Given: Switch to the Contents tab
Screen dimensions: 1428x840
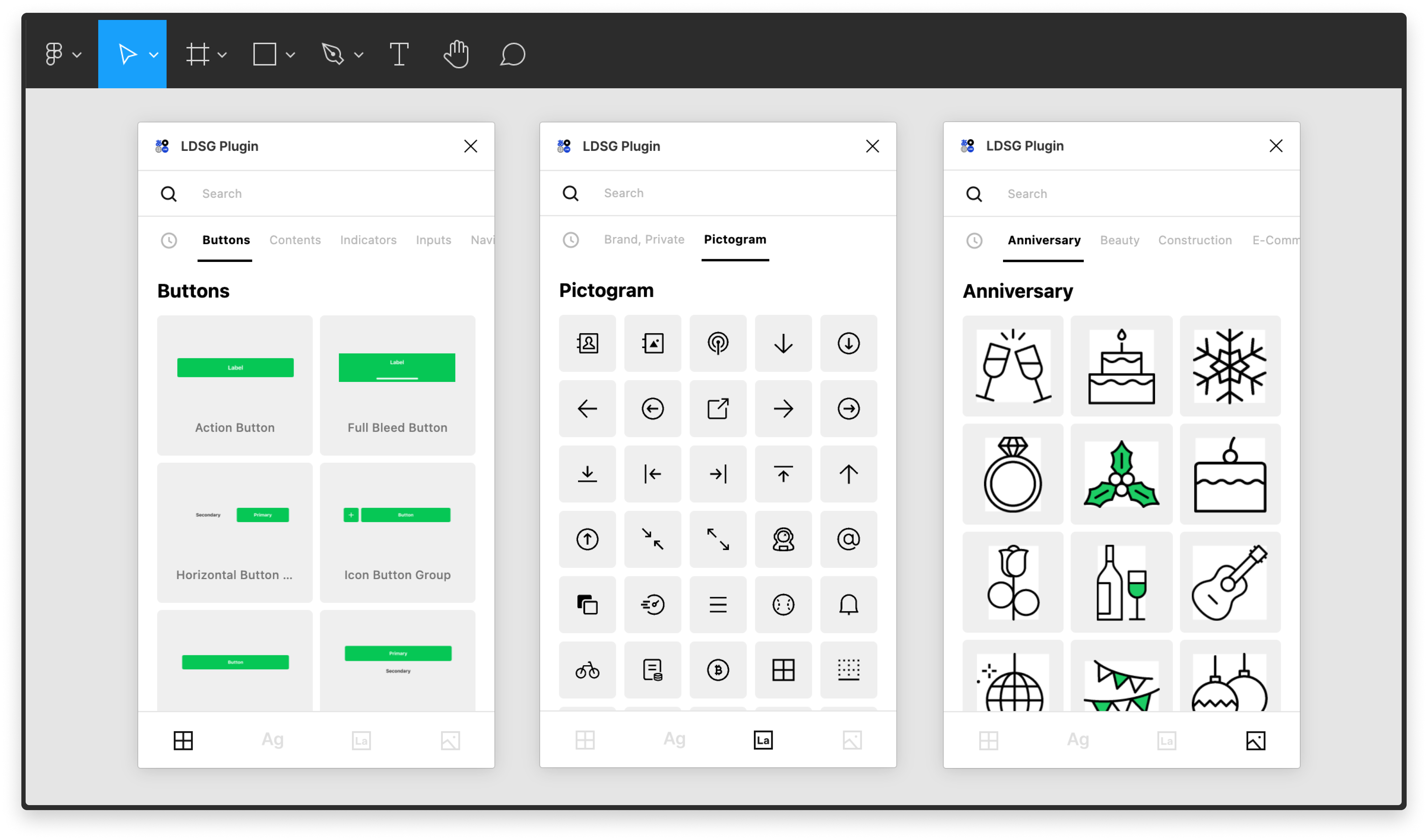Looking at the screenshot, I should pyautogui.click(x=295, y=240).
